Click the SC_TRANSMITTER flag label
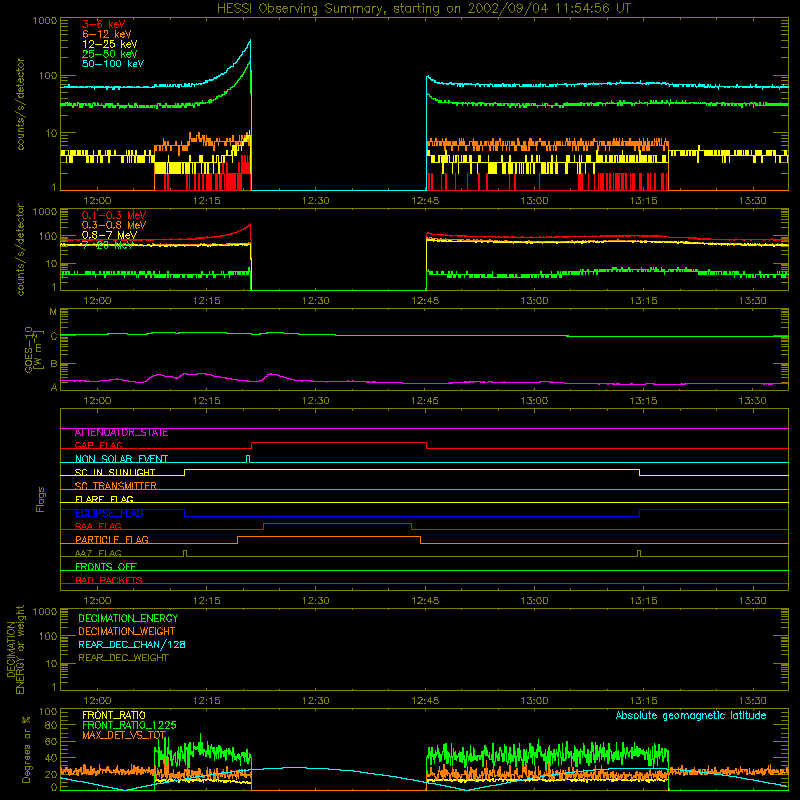 [116, 486]
